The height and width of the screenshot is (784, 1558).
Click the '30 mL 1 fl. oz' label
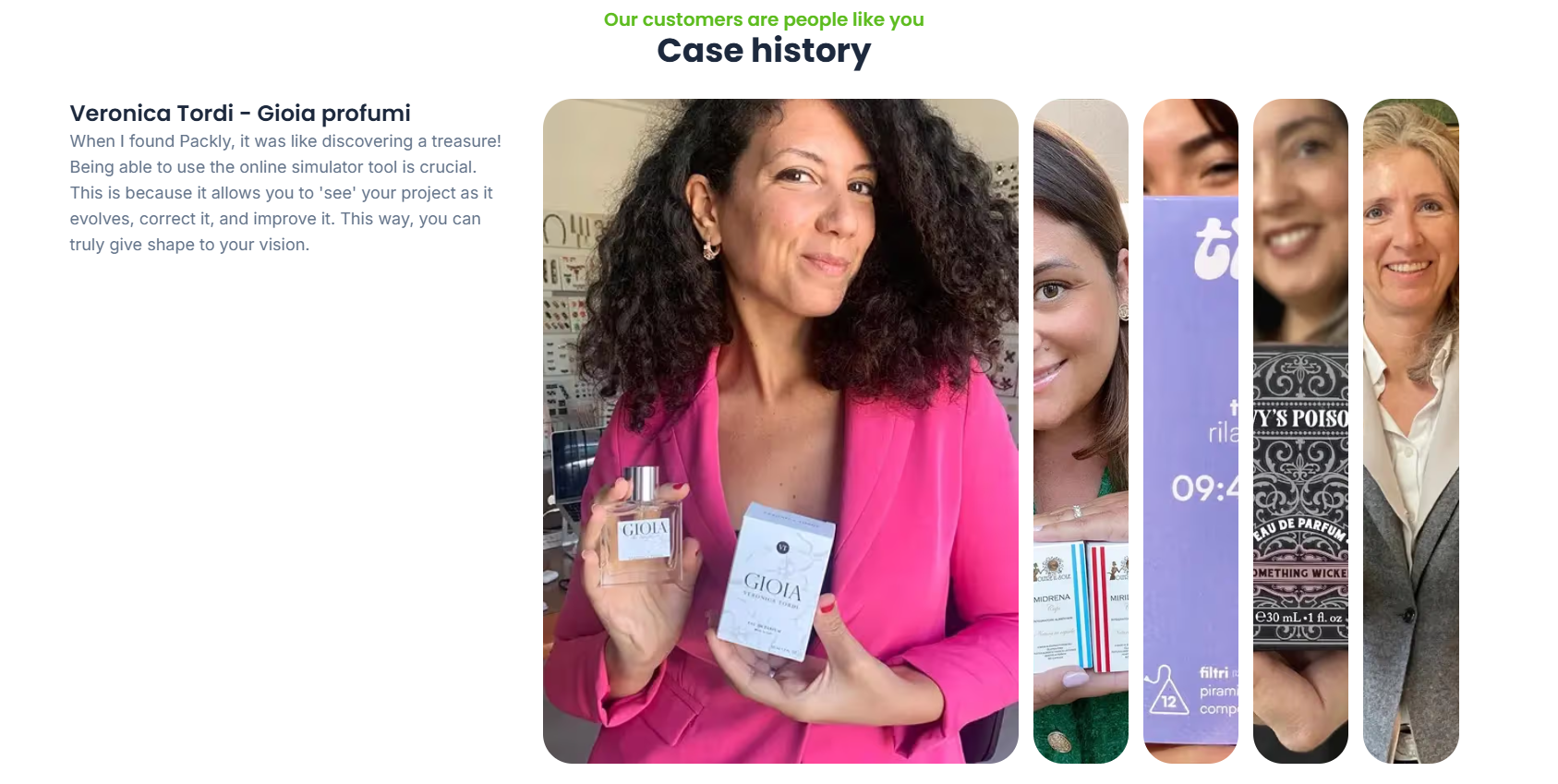(1298, 617)
